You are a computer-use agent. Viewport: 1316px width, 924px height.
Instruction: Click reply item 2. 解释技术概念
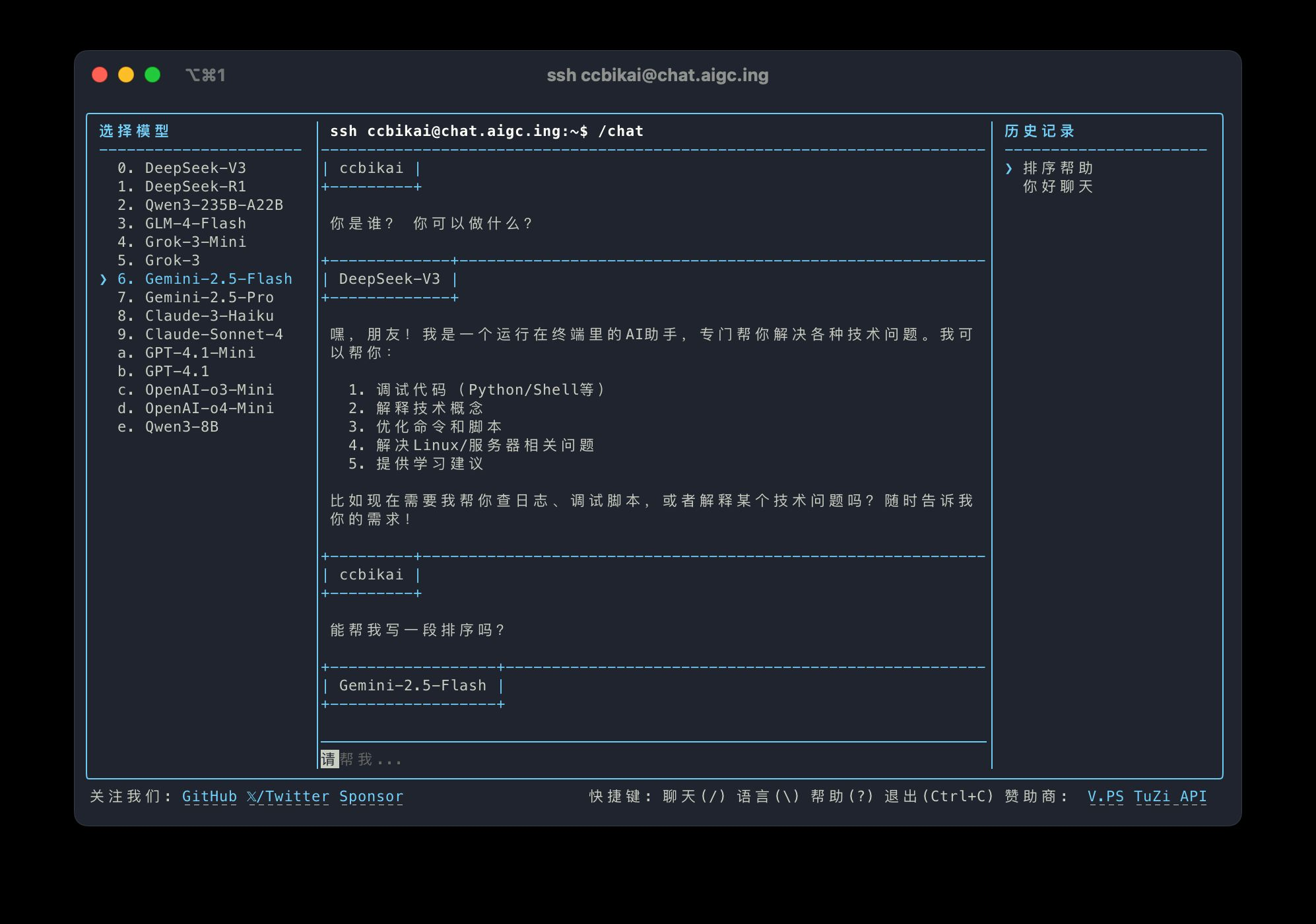point(416,408)
